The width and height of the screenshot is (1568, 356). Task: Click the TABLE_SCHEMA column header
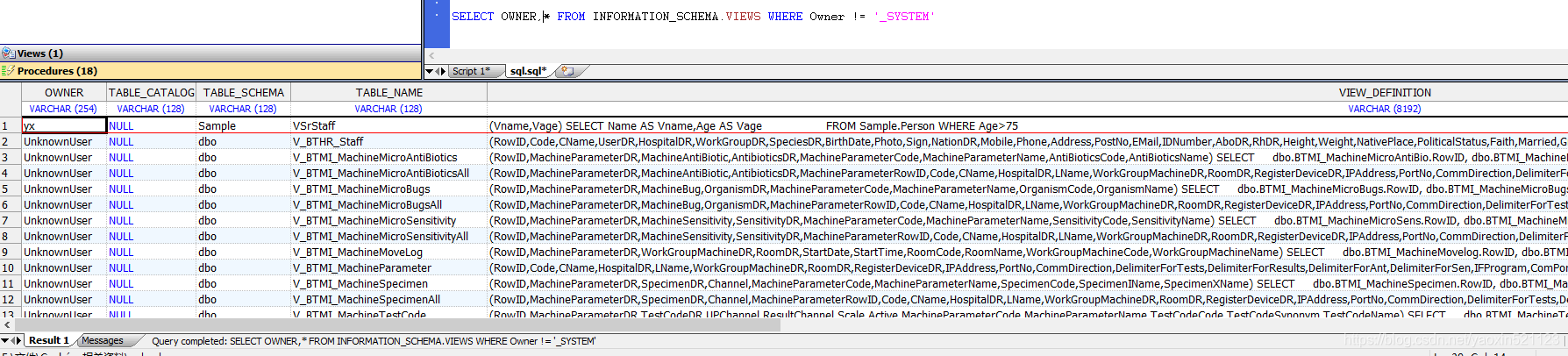243,92
